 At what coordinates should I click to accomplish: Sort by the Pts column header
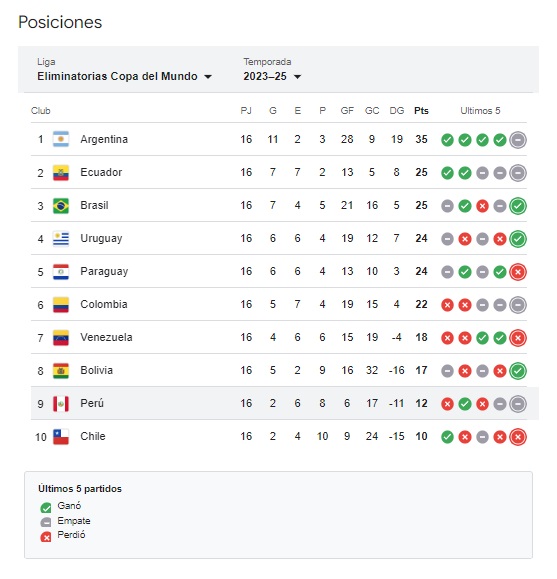(421, 111)
